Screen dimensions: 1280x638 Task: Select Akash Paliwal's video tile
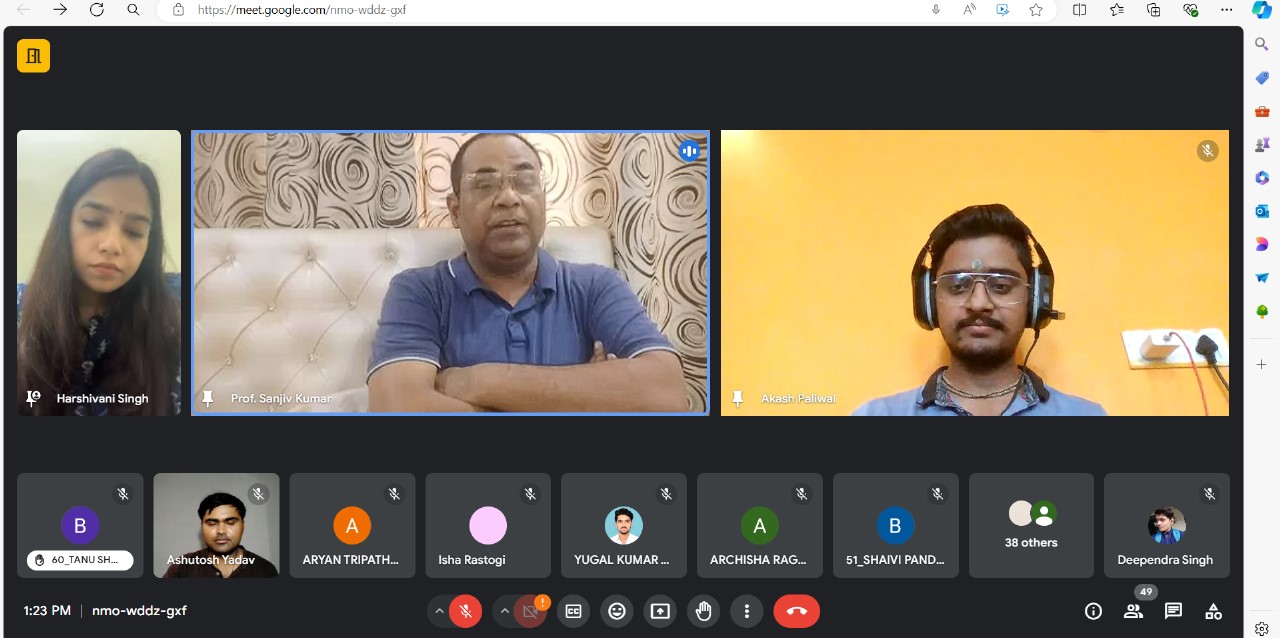pos(975,273)
